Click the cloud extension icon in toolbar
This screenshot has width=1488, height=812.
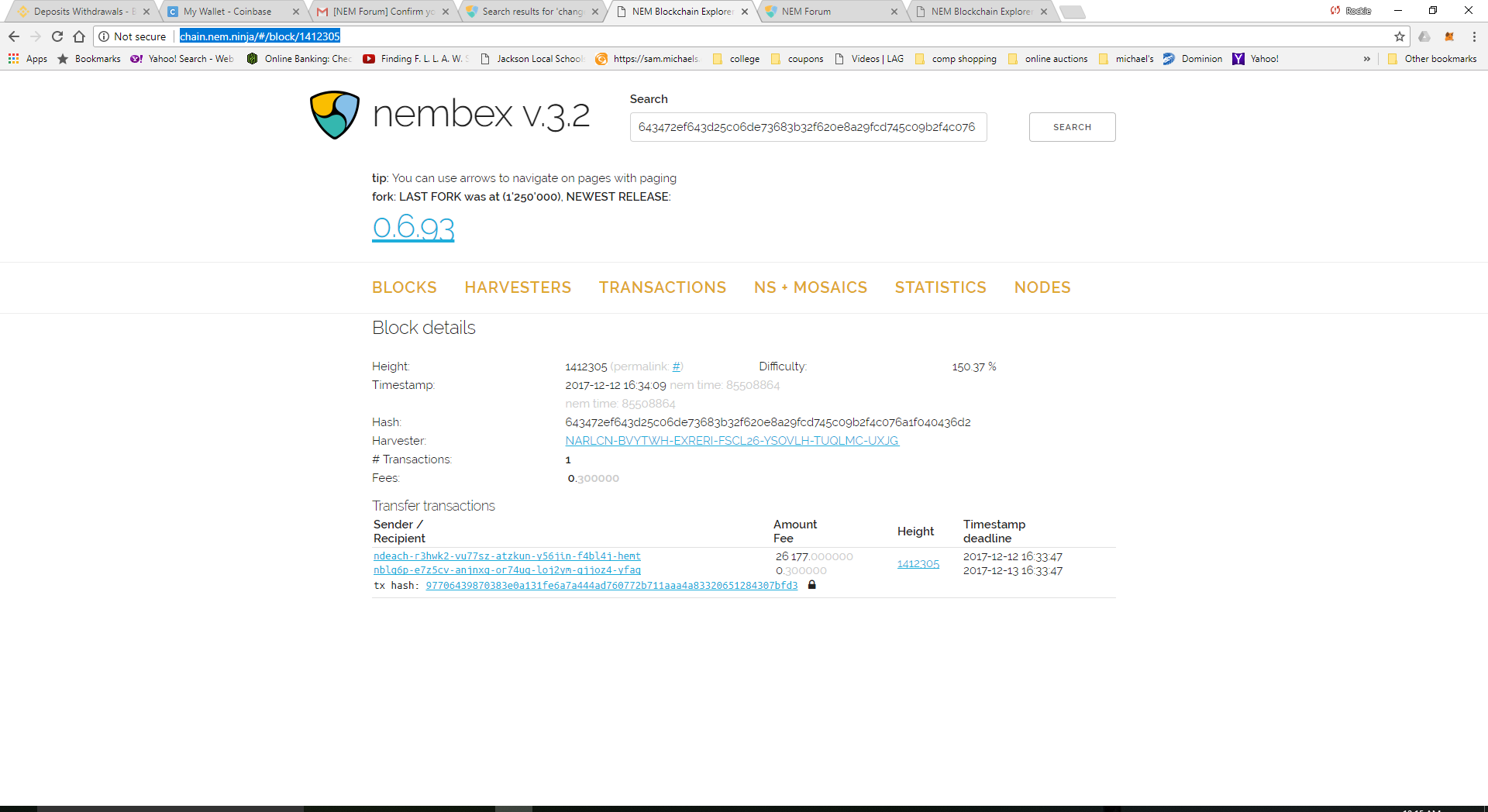click(1424, 36)
